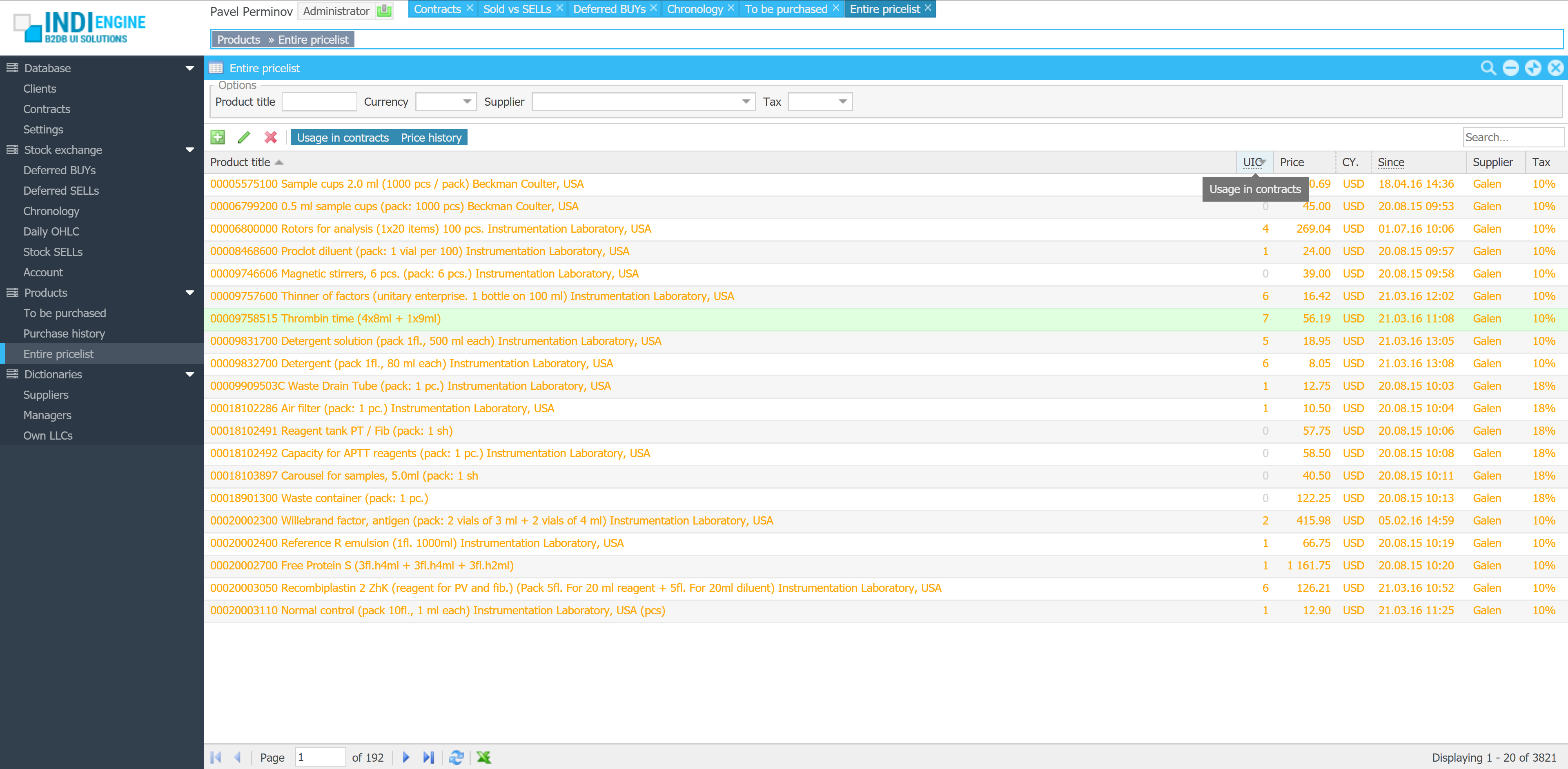
Task: Jump to last page arrow
Action: pyautogui.click(x=428, y=757)
